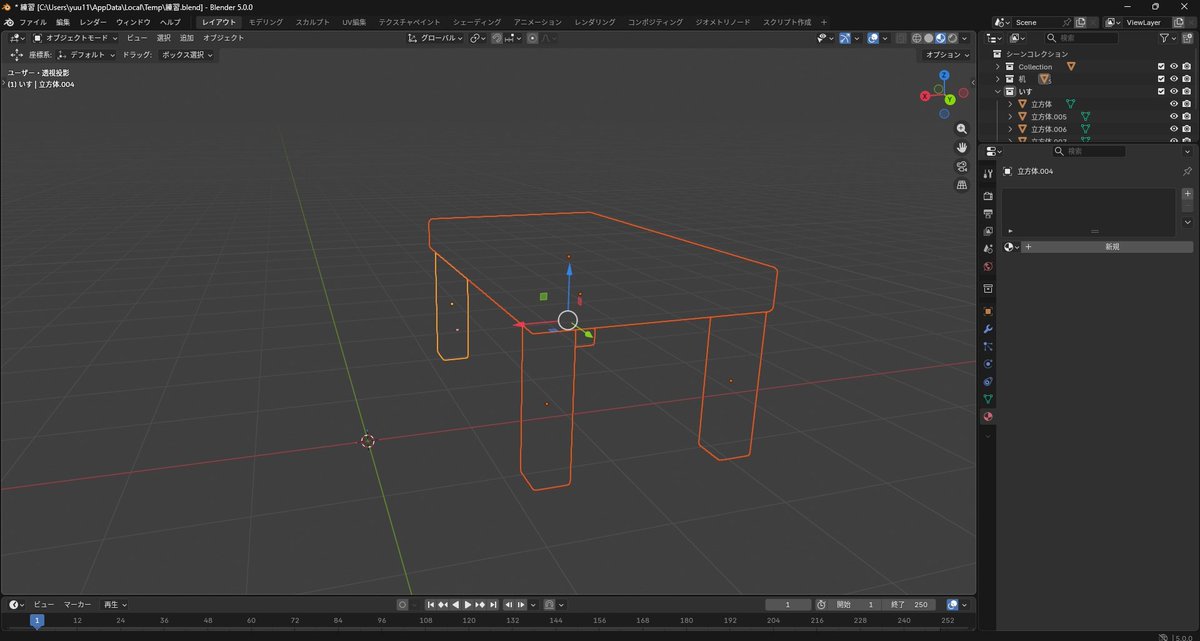Open the World properties tab
The width and height of the screenshot is (1200, 641).
point(988,266)
